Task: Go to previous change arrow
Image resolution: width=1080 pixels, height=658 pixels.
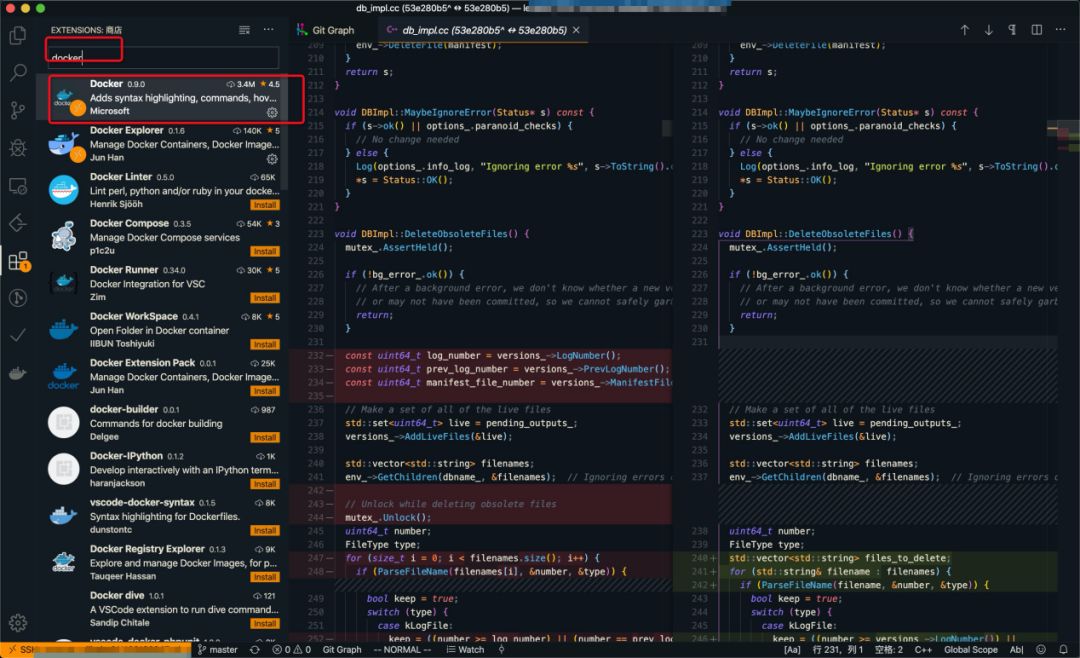Action: (x=965, y=30)
